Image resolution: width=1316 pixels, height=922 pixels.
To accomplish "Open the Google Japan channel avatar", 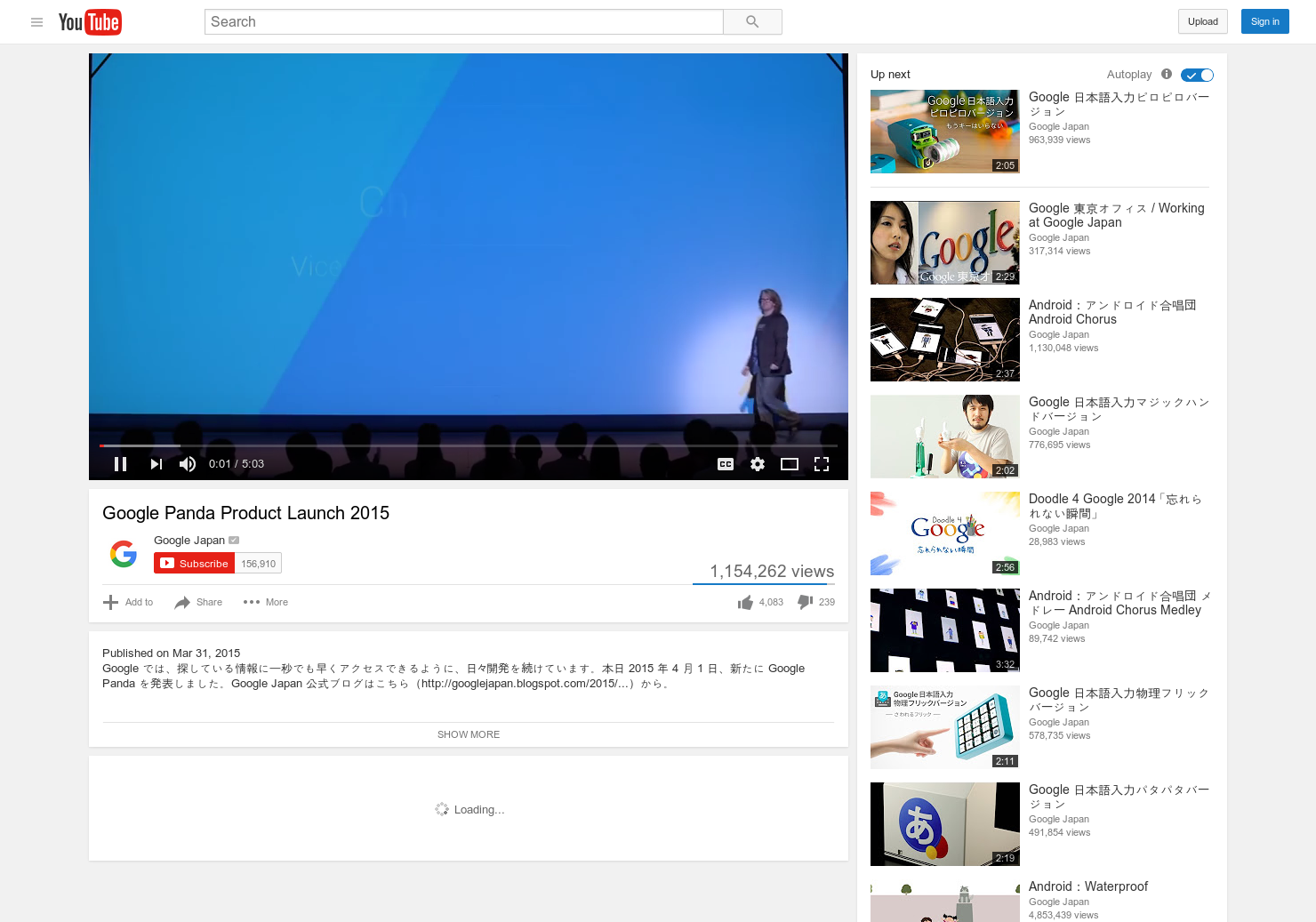I will (x=124, y=554).
